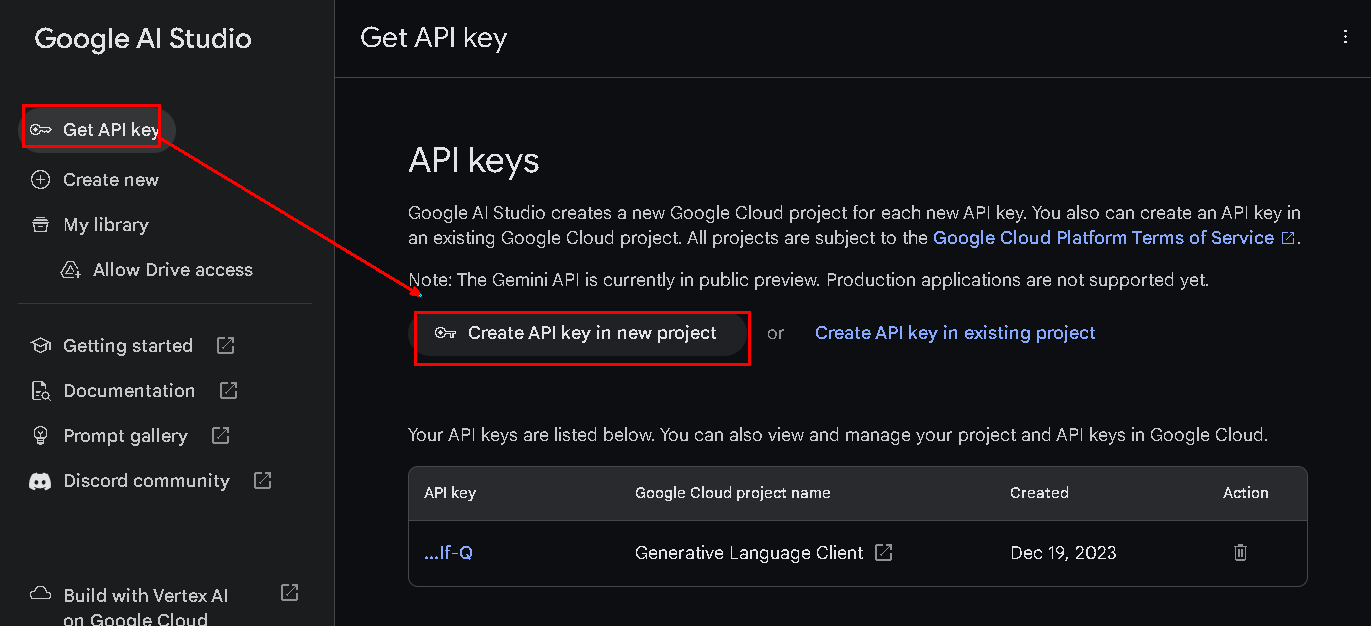Click the Discord community logo icon
The width and height of the screenshot is (1371, 626).
coord(40,481)
